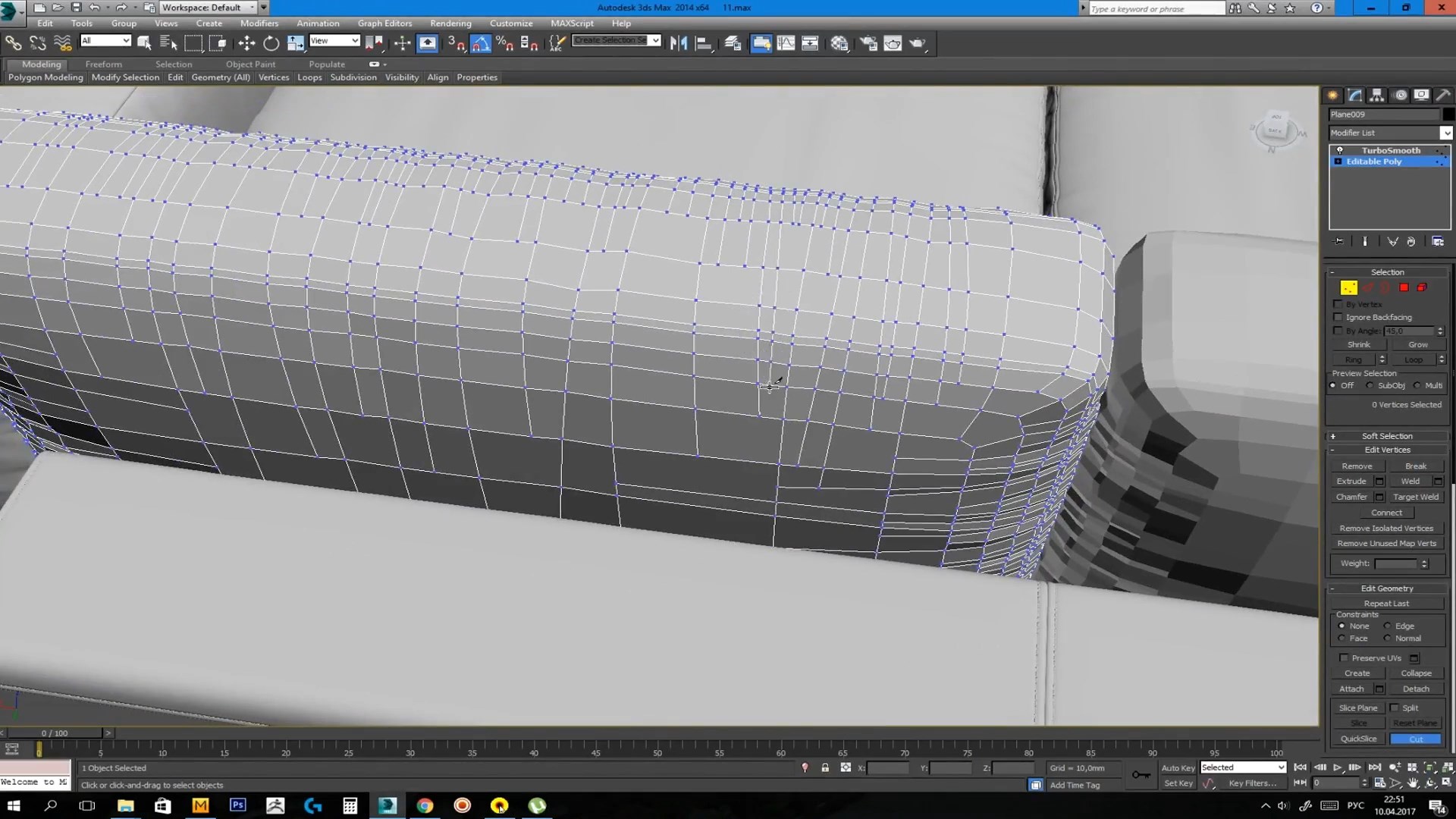Open the Utilities command panel
The height and width of the screenshot is (819, 1456).
coord(1443,95)
